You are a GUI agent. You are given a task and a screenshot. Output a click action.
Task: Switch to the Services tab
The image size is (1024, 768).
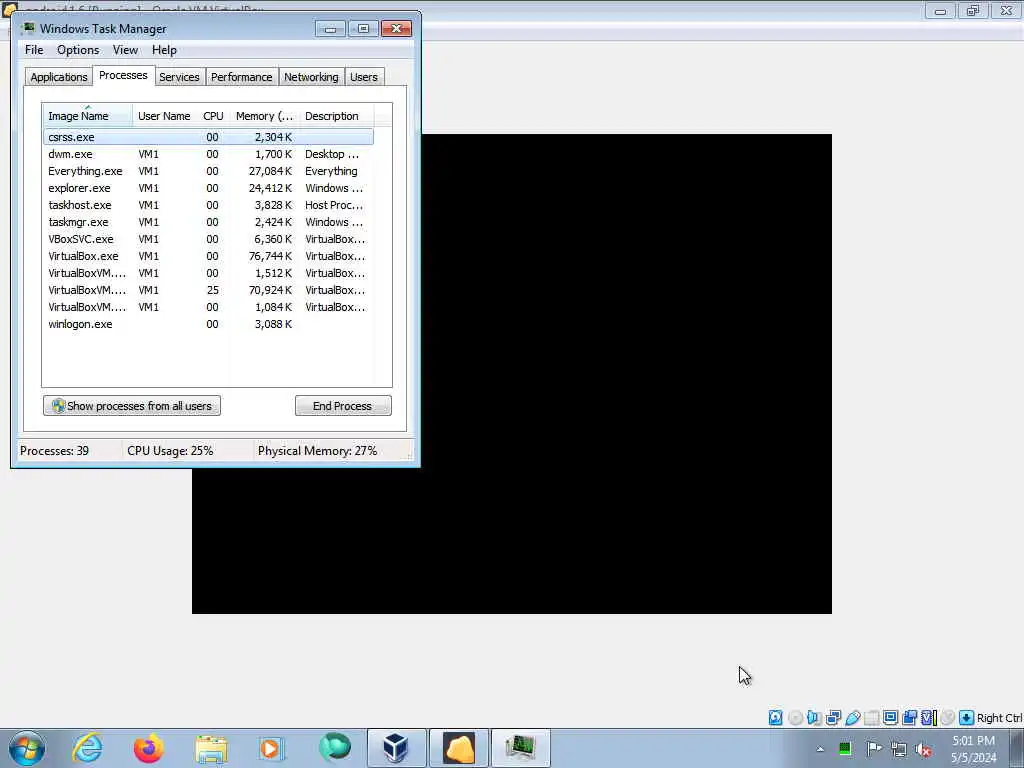(179, 77)
